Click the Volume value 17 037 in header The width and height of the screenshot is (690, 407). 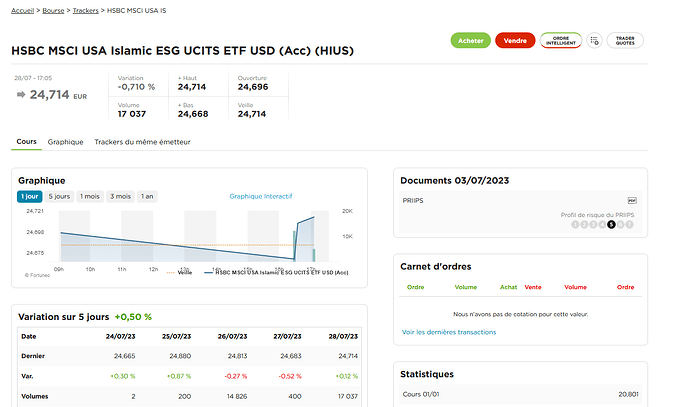point(132,114)
